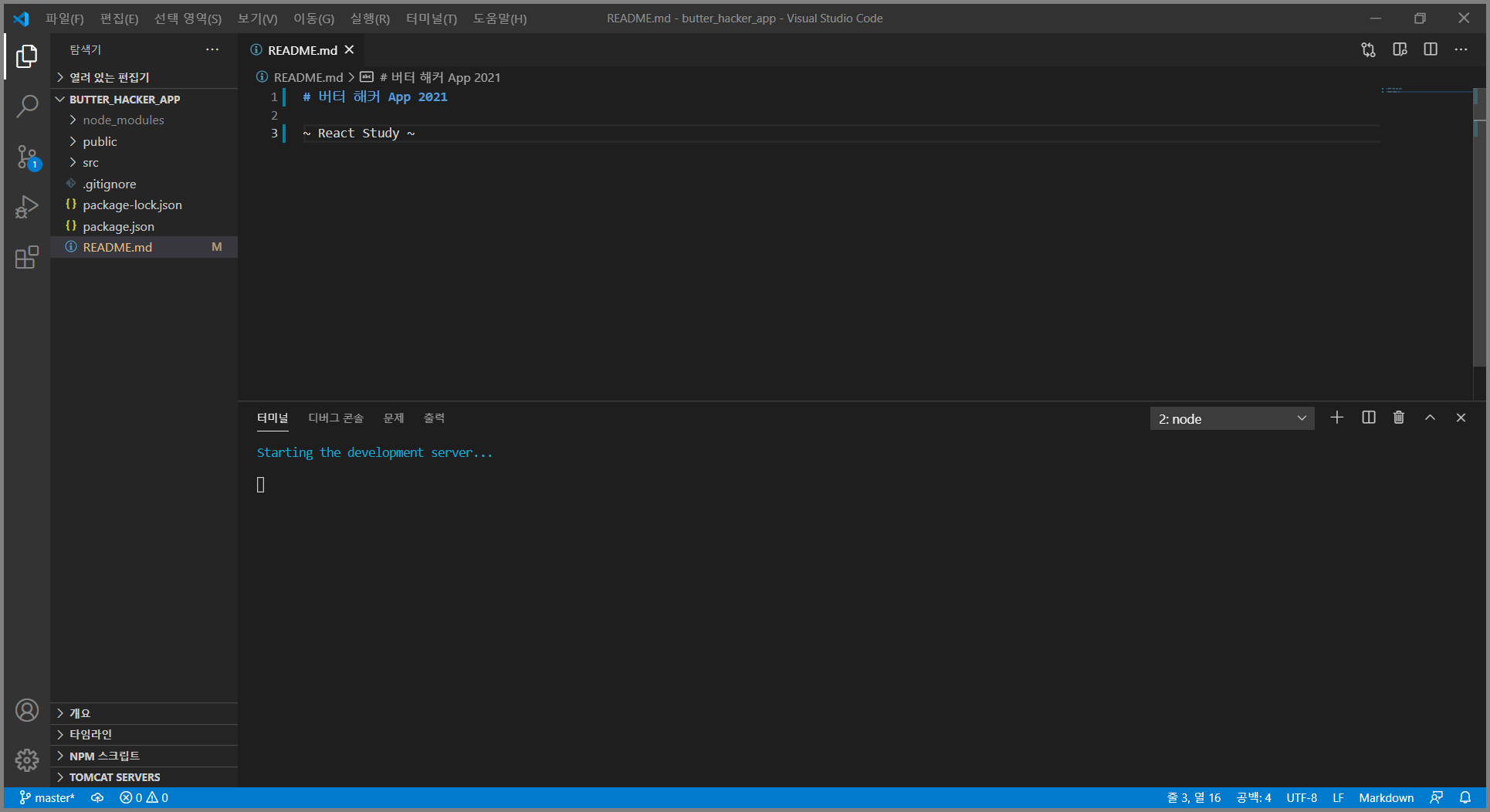The width and height of the screenshot is (1490, 812).
Task: Open Run and Debug view
Action: pyautogui.click(x=27, y=207)
